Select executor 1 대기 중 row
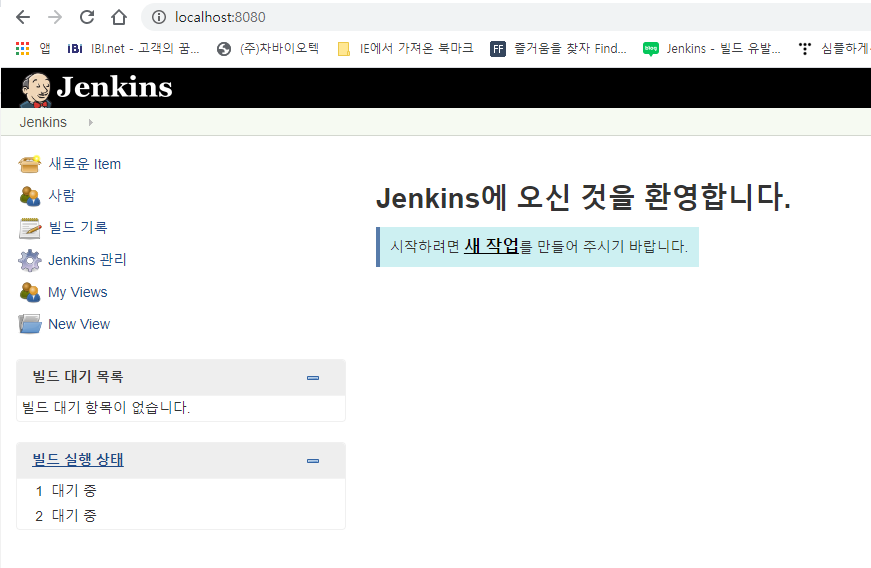Viewport: 871px width, 568px height. (x=181, y=491)
